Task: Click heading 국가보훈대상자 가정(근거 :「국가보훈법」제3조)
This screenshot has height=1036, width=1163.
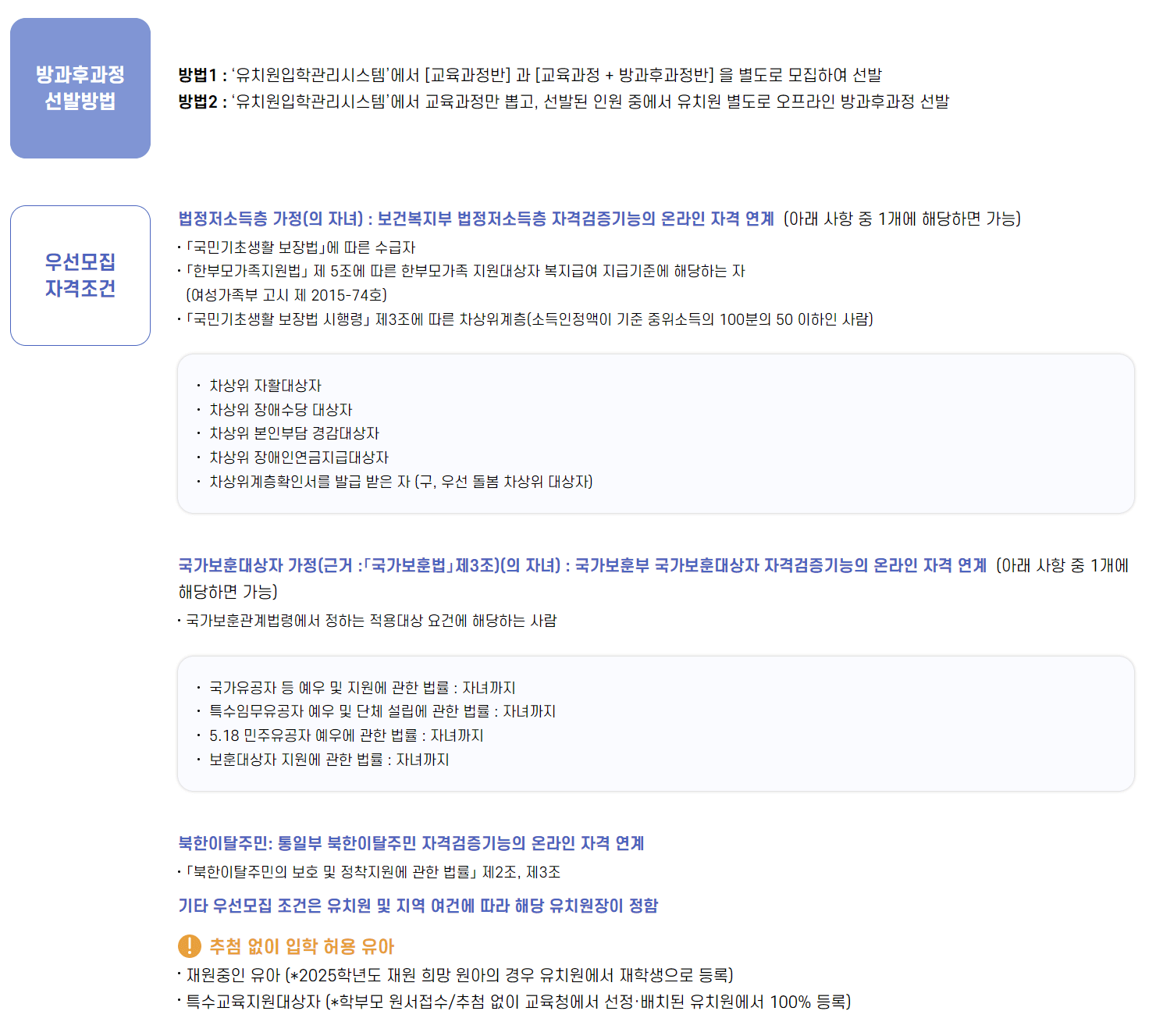Action: (582, 565)
